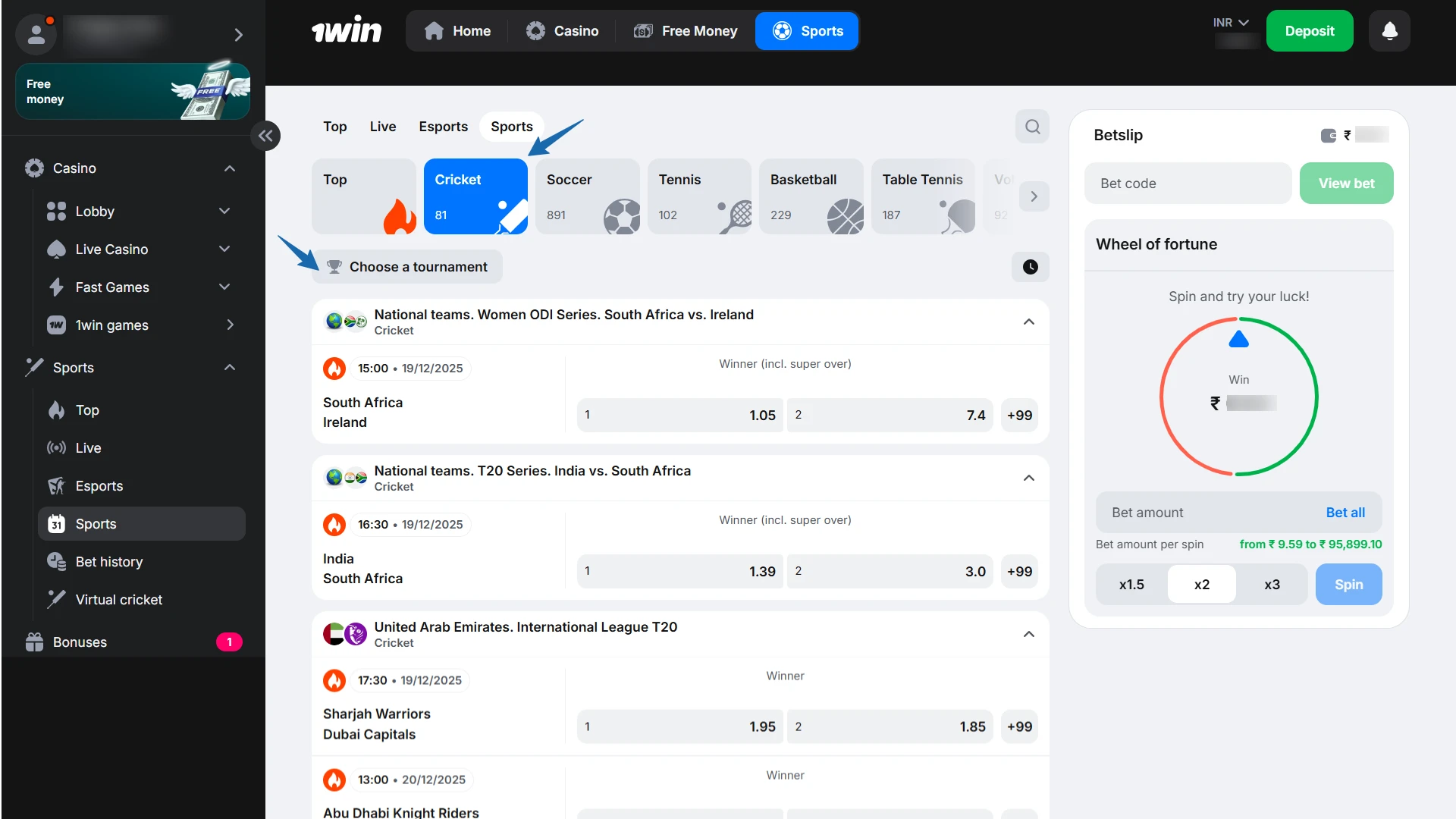
Task: Select the x1.5 multiplier option
Action: pos(1131,585)
